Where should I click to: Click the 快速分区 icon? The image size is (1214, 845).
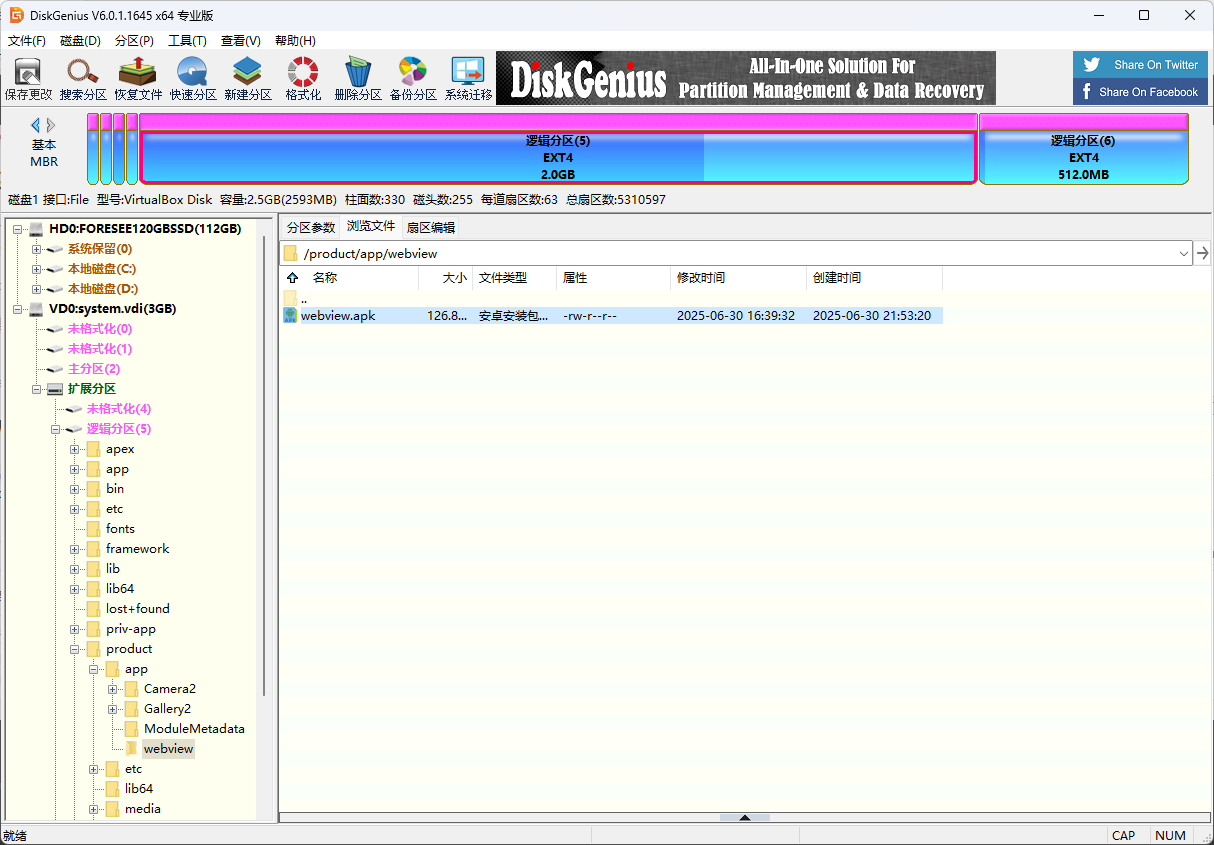click(x=192, y=77)
